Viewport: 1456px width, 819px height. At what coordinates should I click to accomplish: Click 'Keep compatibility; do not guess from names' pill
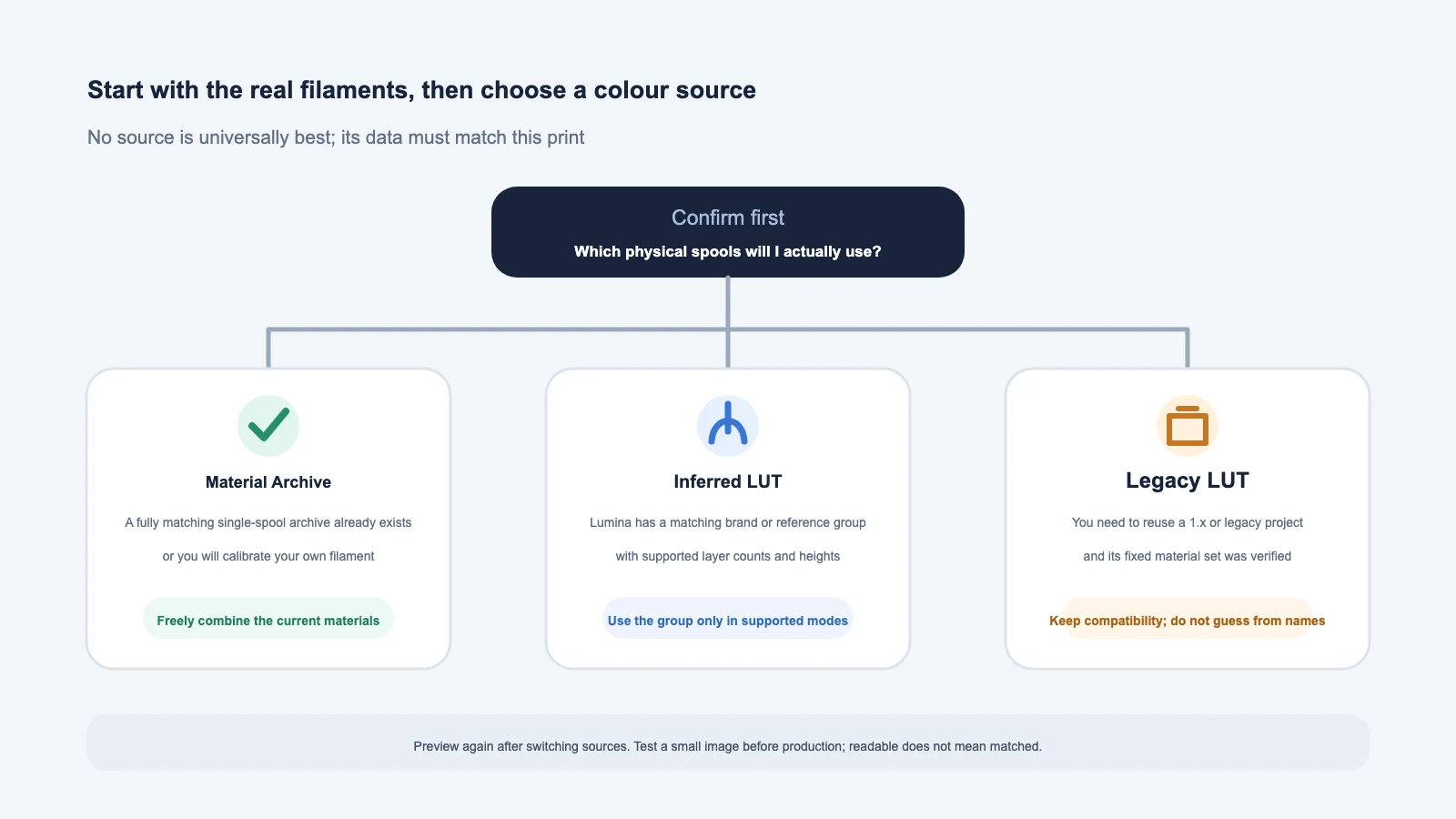(x=1188, y=619)
